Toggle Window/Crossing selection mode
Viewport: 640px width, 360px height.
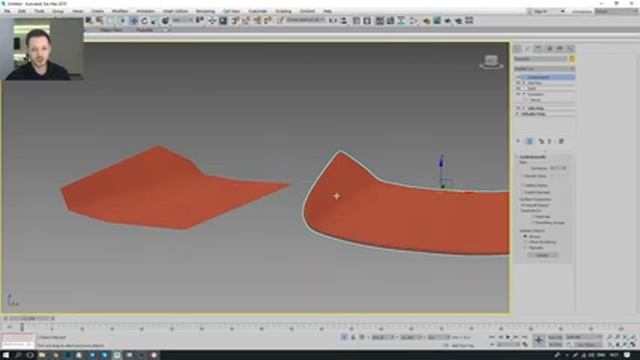click(122, 20)
